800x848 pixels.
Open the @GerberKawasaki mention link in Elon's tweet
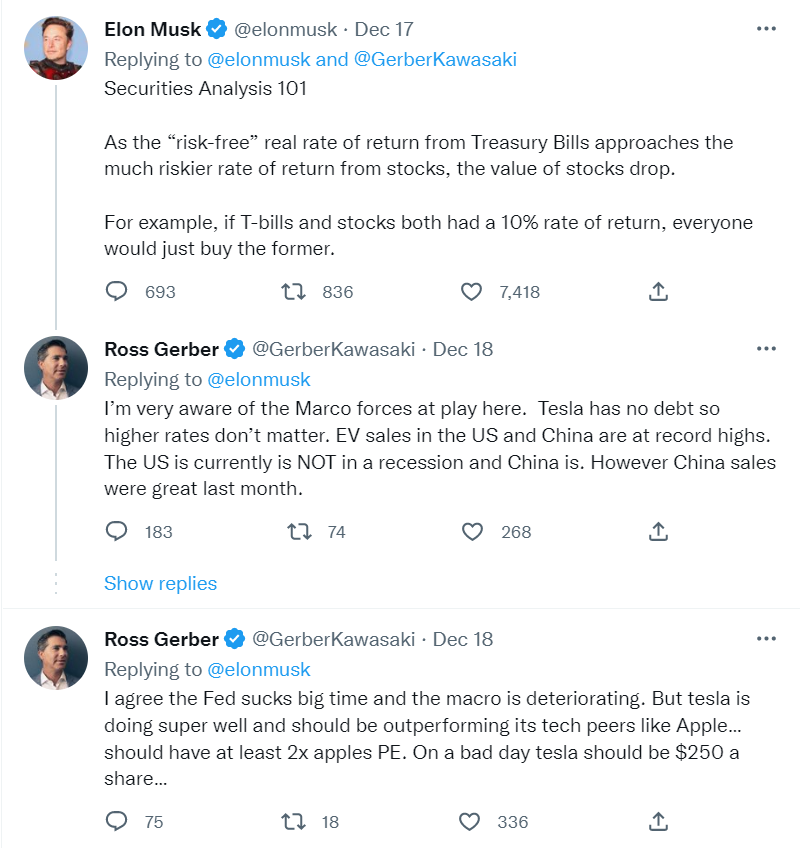[x=435, y=59]
